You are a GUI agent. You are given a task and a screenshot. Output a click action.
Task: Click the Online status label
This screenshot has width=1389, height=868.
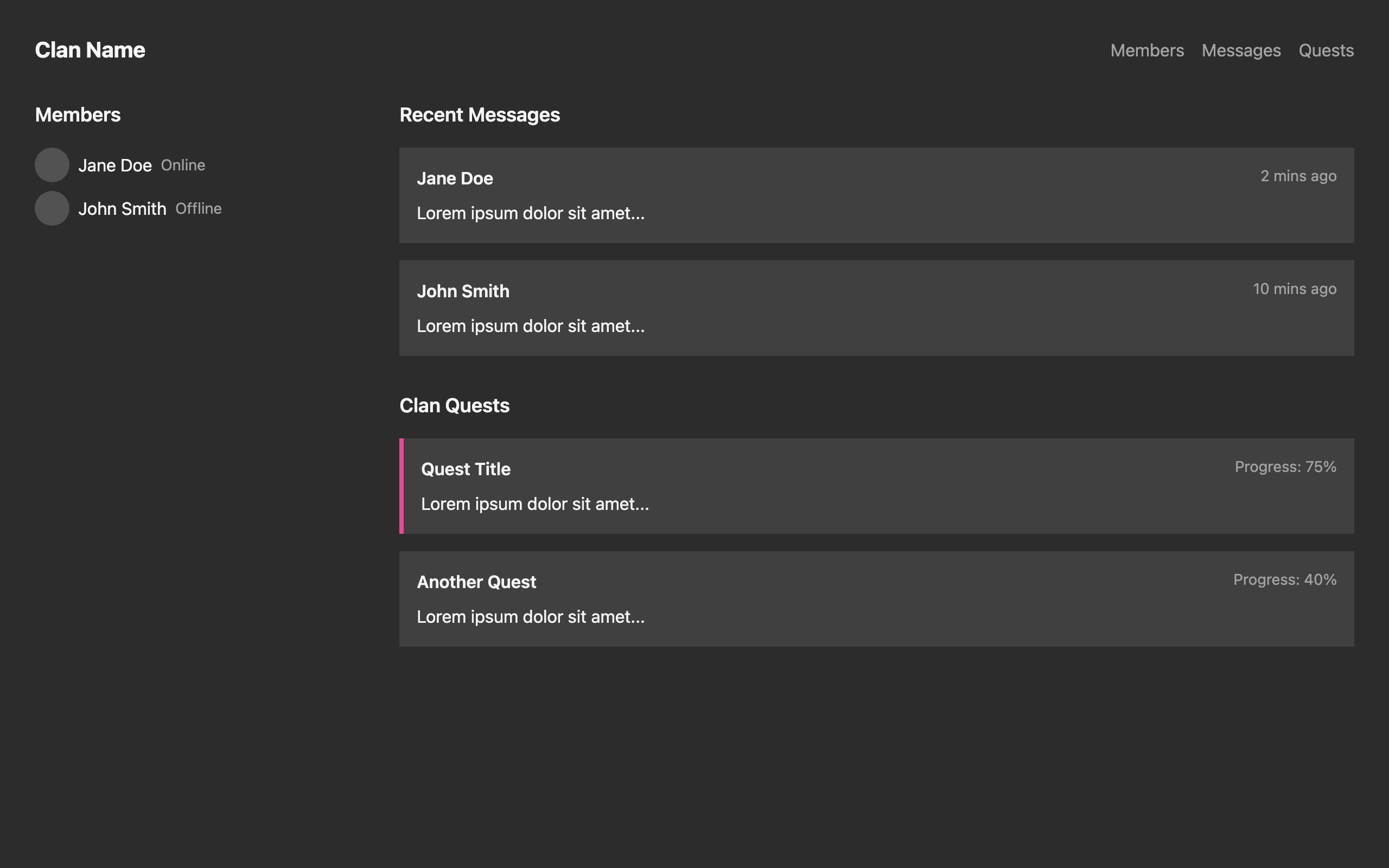tap(183, 165)
